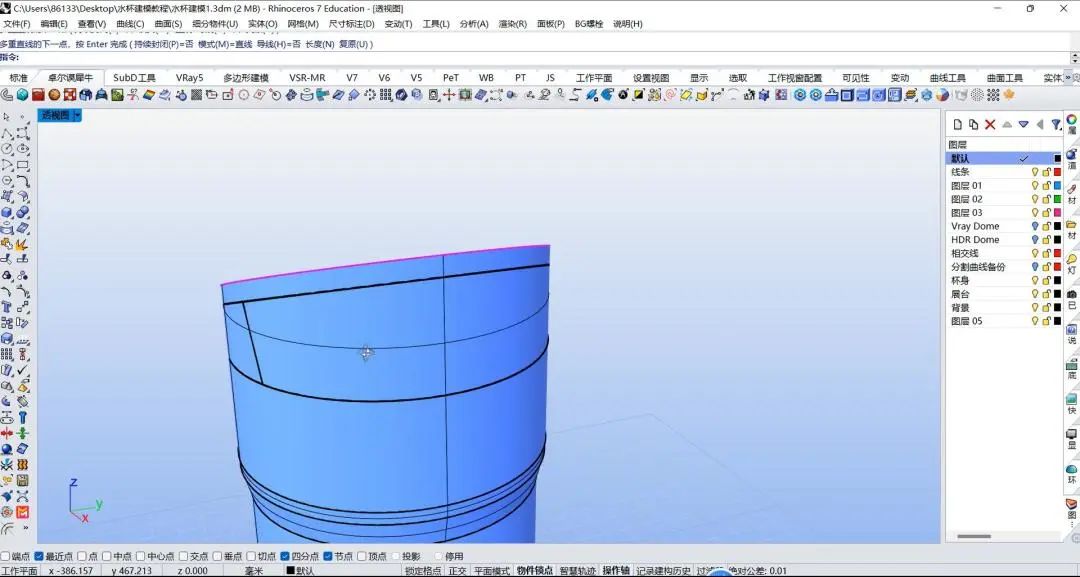Click the 长度(N) command option
Viewport: 1080px width, 577px height.
(320, 44)
